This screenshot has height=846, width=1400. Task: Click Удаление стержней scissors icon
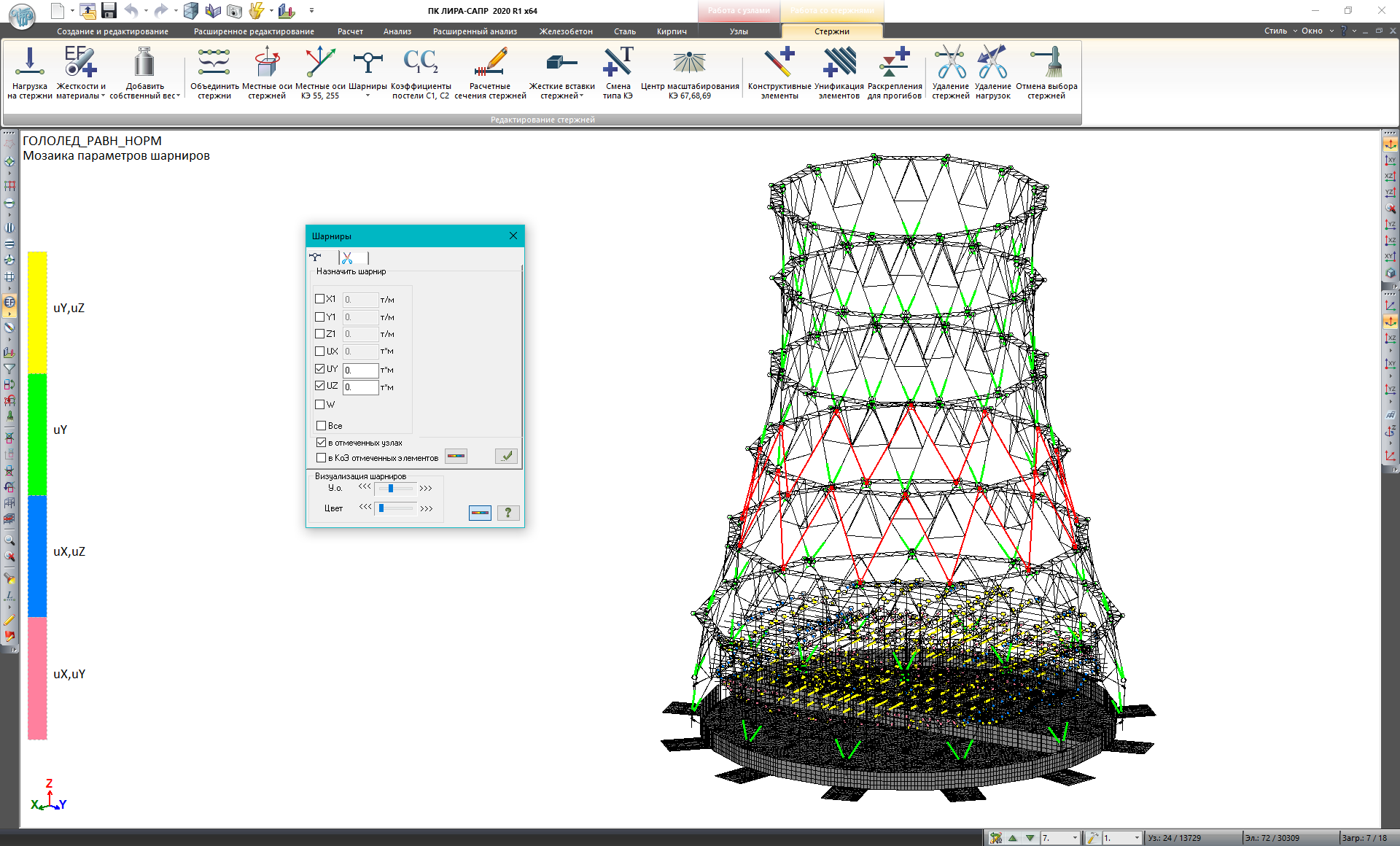(x=950, y=63)
